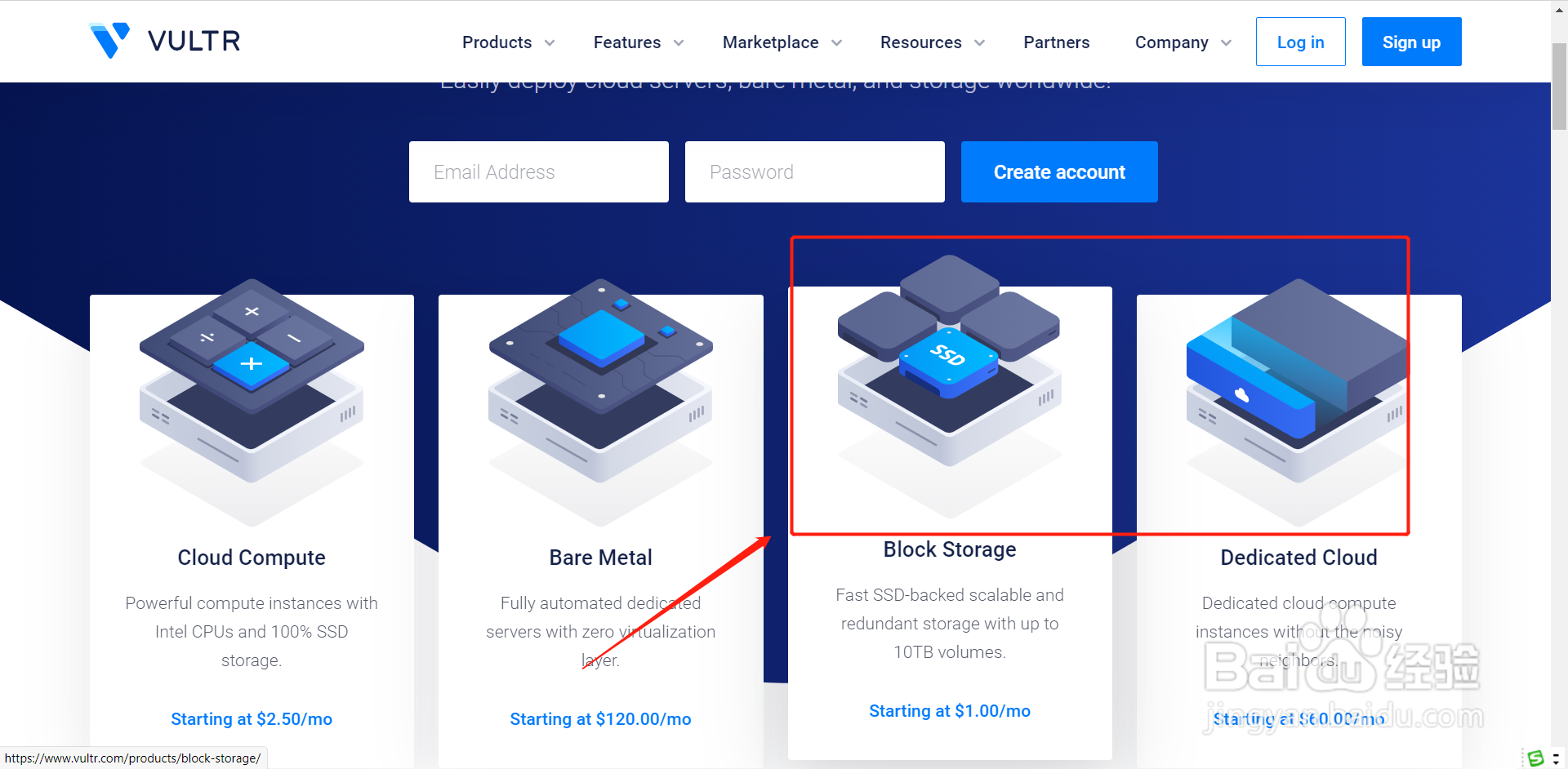The image size is (1568, 769).
Task: Go to the Partners page
Action: pyautogui.click(x=1056, y=42)
